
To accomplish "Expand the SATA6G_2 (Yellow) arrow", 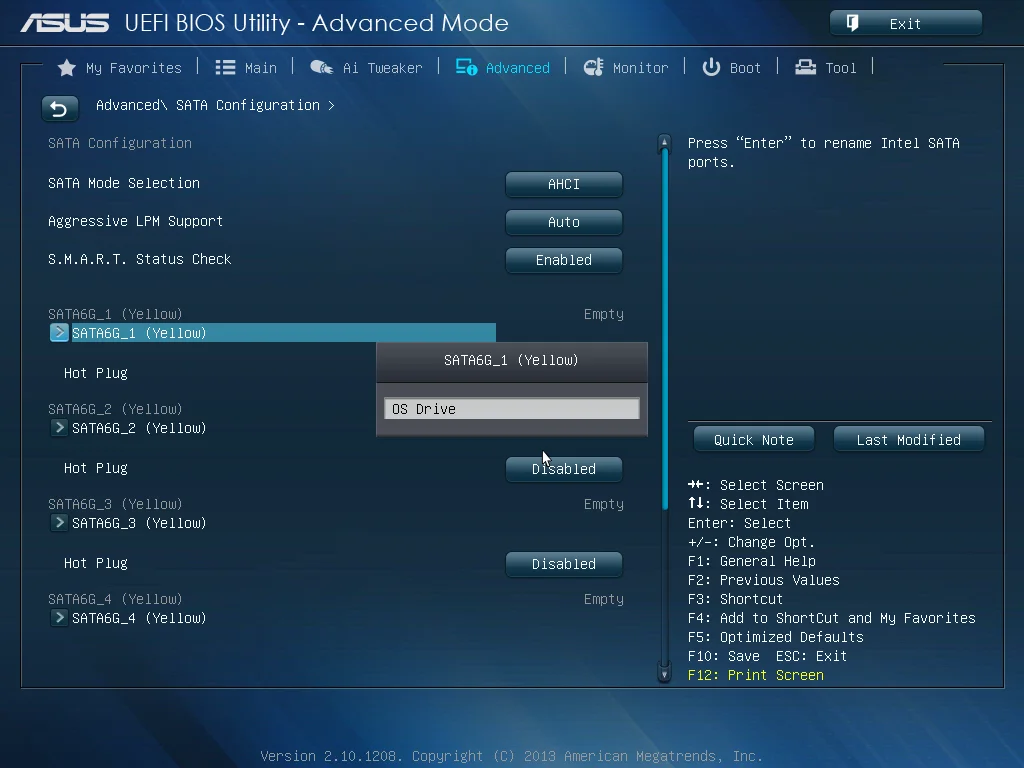I will pos(59,428).
